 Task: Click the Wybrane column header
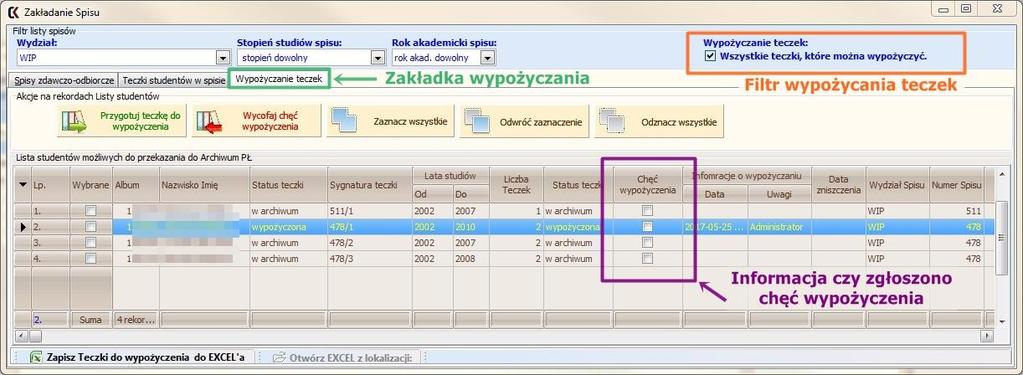(91, 185)
